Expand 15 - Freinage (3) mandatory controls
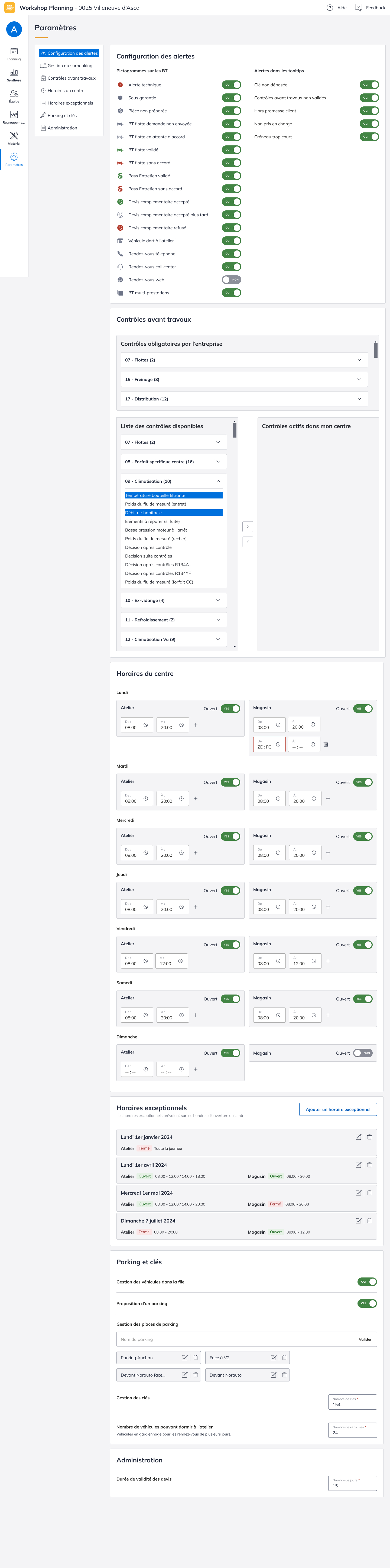The image size is (390, 1568). coord(359,379)
